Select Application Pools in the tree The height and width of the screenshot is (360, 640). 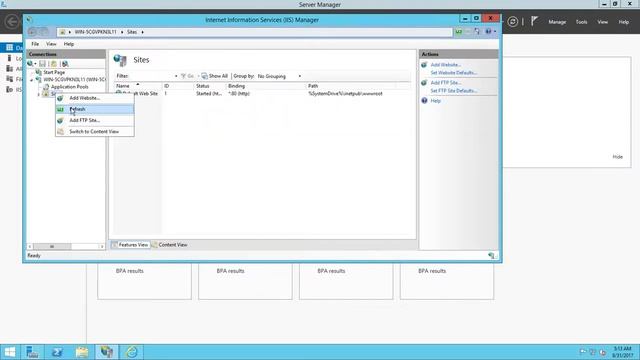tap(69, 87)
